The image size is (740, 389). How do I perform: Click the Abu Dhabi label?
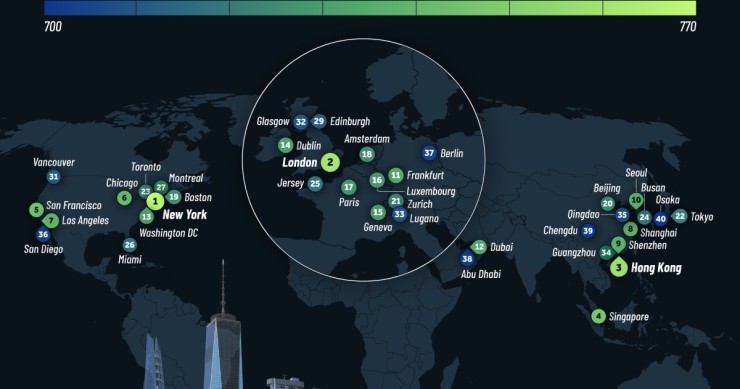click(x=480, y=274)
